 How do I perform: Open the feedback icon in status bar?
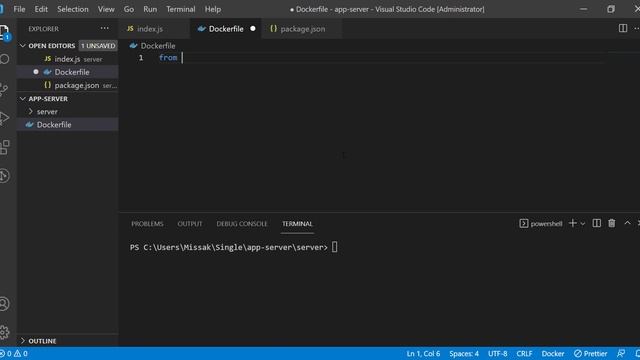(x=621, y=353)
